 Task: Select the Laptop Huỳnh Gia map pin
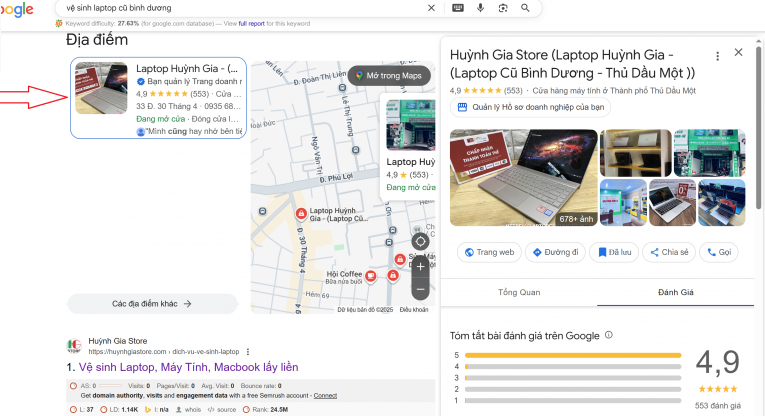point(301,214)
